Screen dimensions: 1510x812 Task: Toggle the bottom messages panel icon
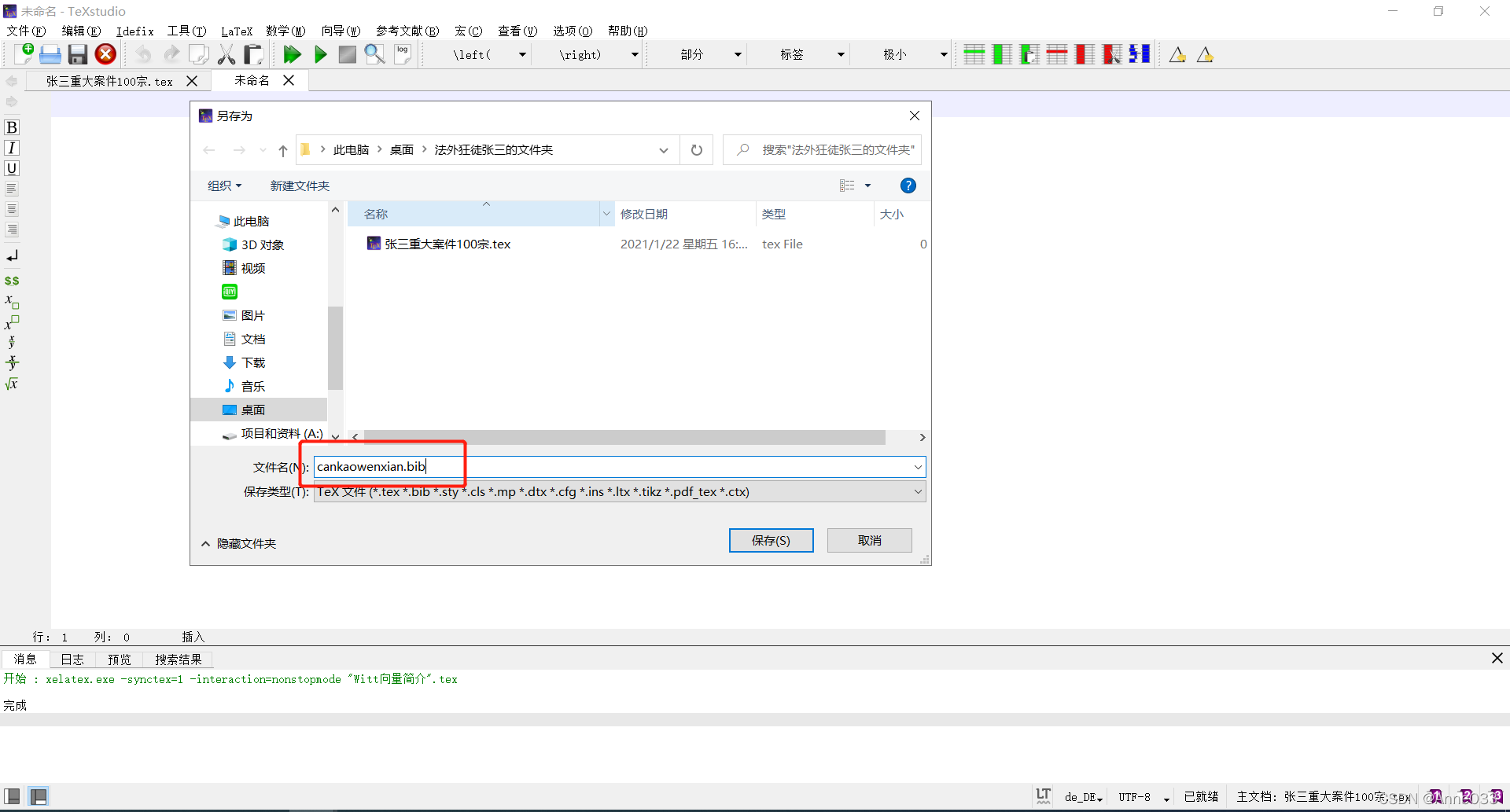[39, 795]
